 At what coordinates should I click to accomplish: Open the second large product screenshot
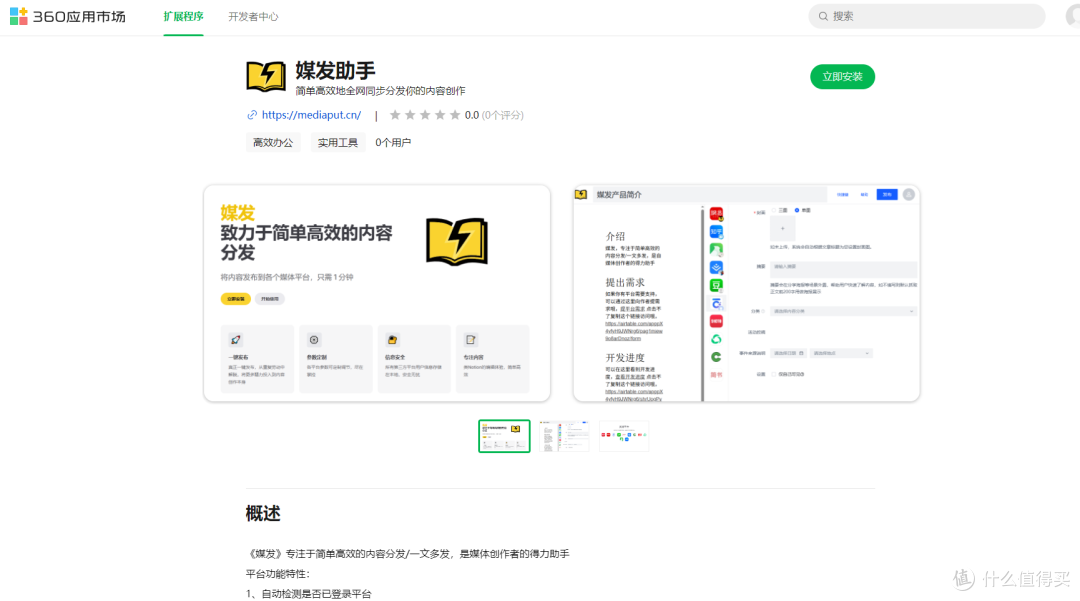[746, 293]
